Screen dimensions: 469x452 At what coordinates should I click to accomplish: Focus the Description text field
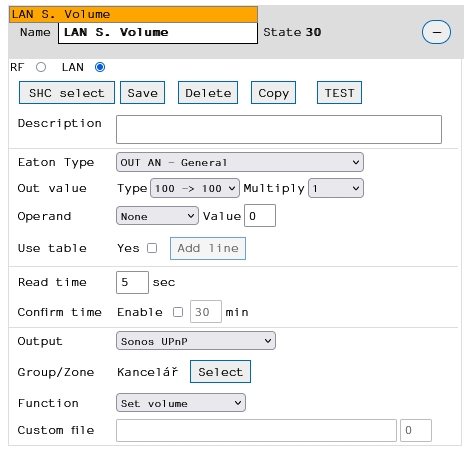[x=279, y=130]
